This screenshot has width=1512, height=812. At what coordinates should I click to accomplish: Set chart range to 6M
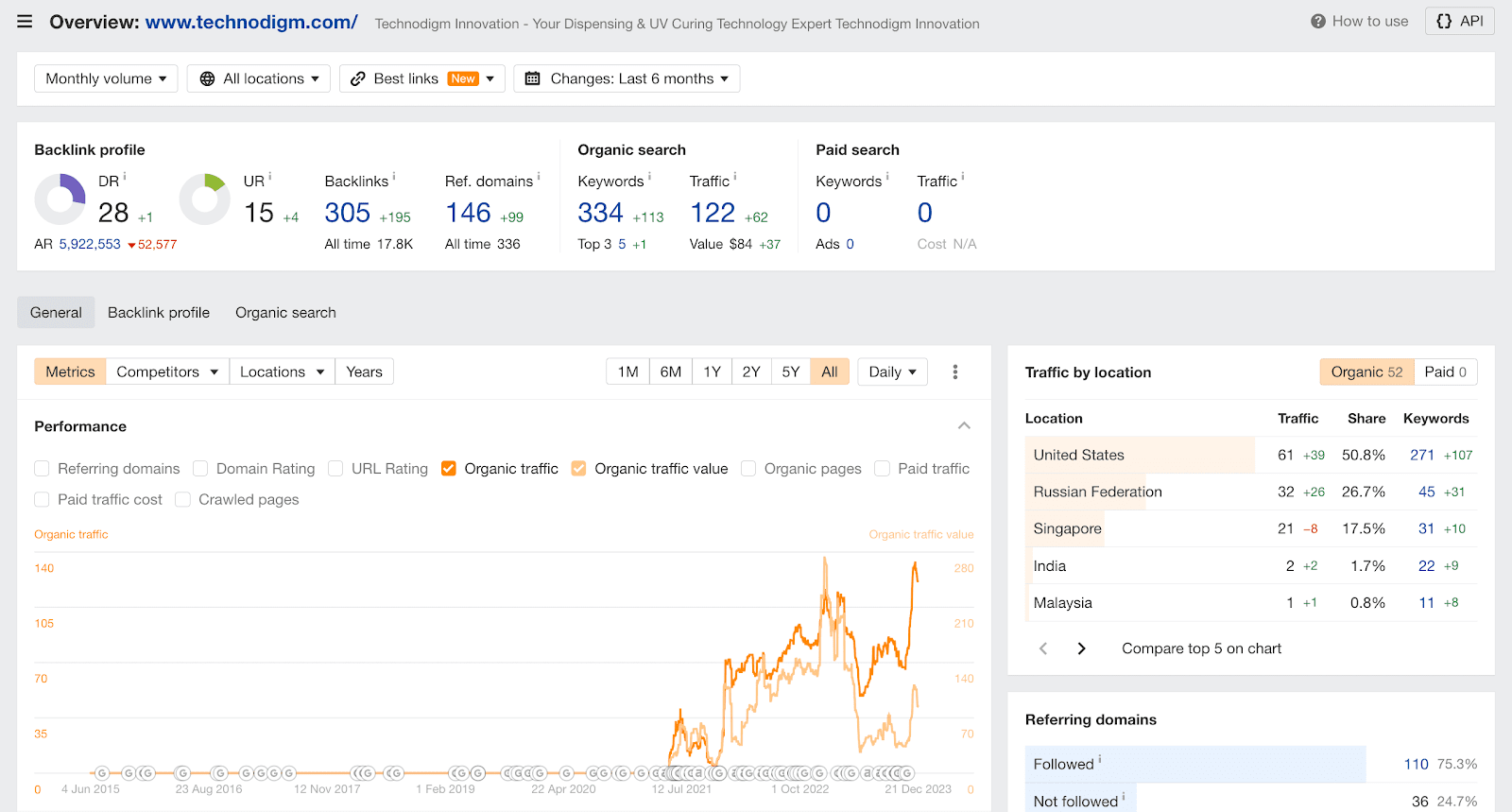670,371
